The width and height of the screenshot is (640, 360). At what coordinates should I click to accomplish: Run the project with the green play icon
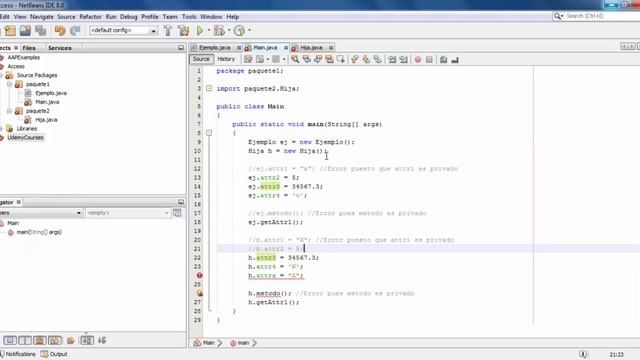pyautogui.click(x=200, y=31)
